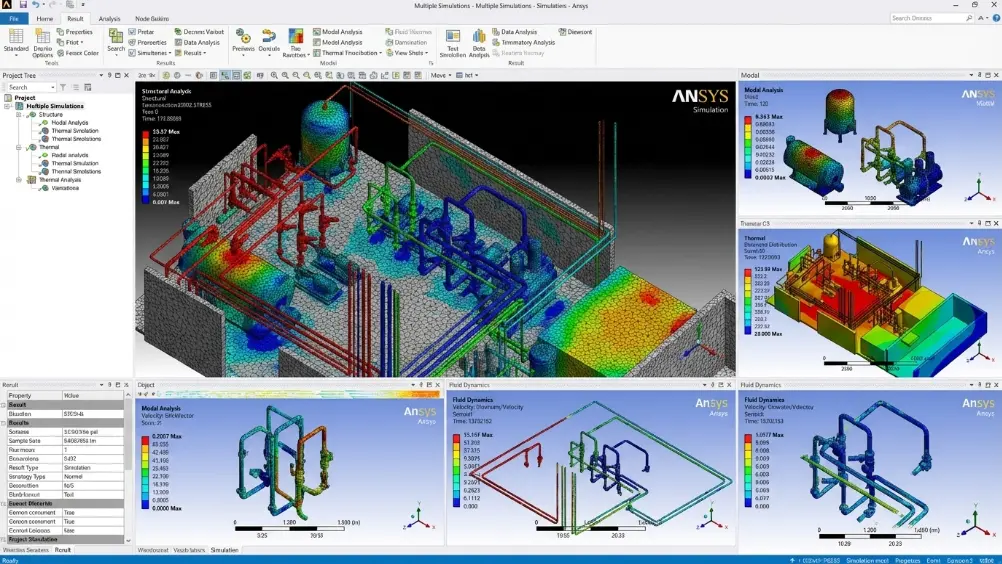Click the Dronio Options icon
Viewport: 1002px width, 564px height.
(42, 36)
